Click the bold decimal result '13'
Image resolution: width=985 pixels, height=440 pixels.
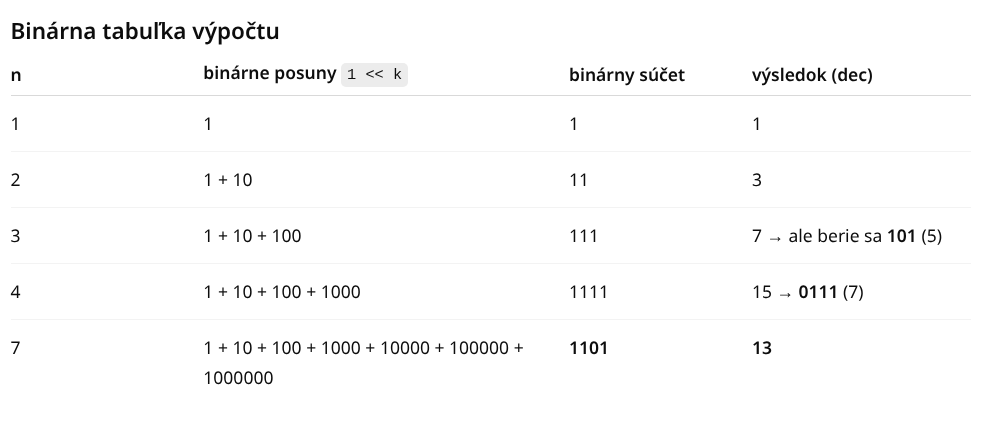coord(762,348)
